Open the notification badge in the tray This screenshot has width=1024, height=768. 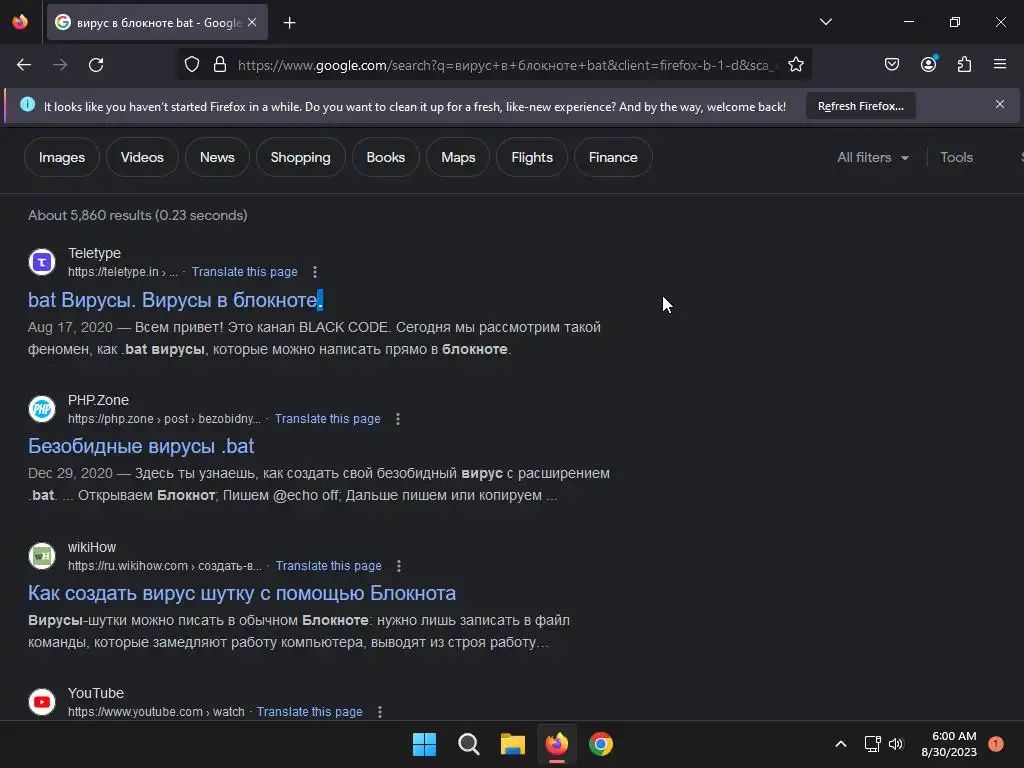[995, 744]
